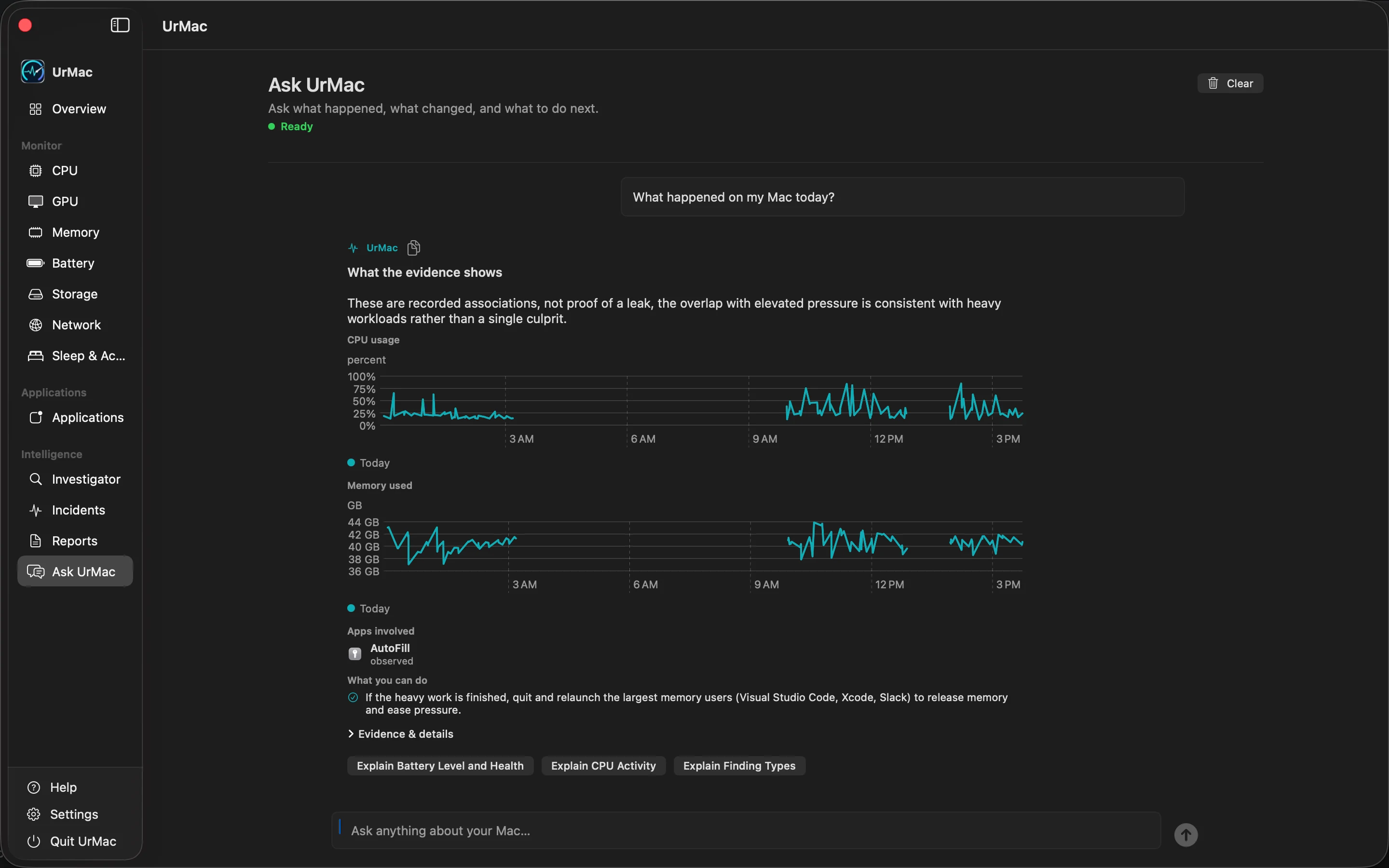Click the 'What happened on my Mac today?' message

point(902,197)
